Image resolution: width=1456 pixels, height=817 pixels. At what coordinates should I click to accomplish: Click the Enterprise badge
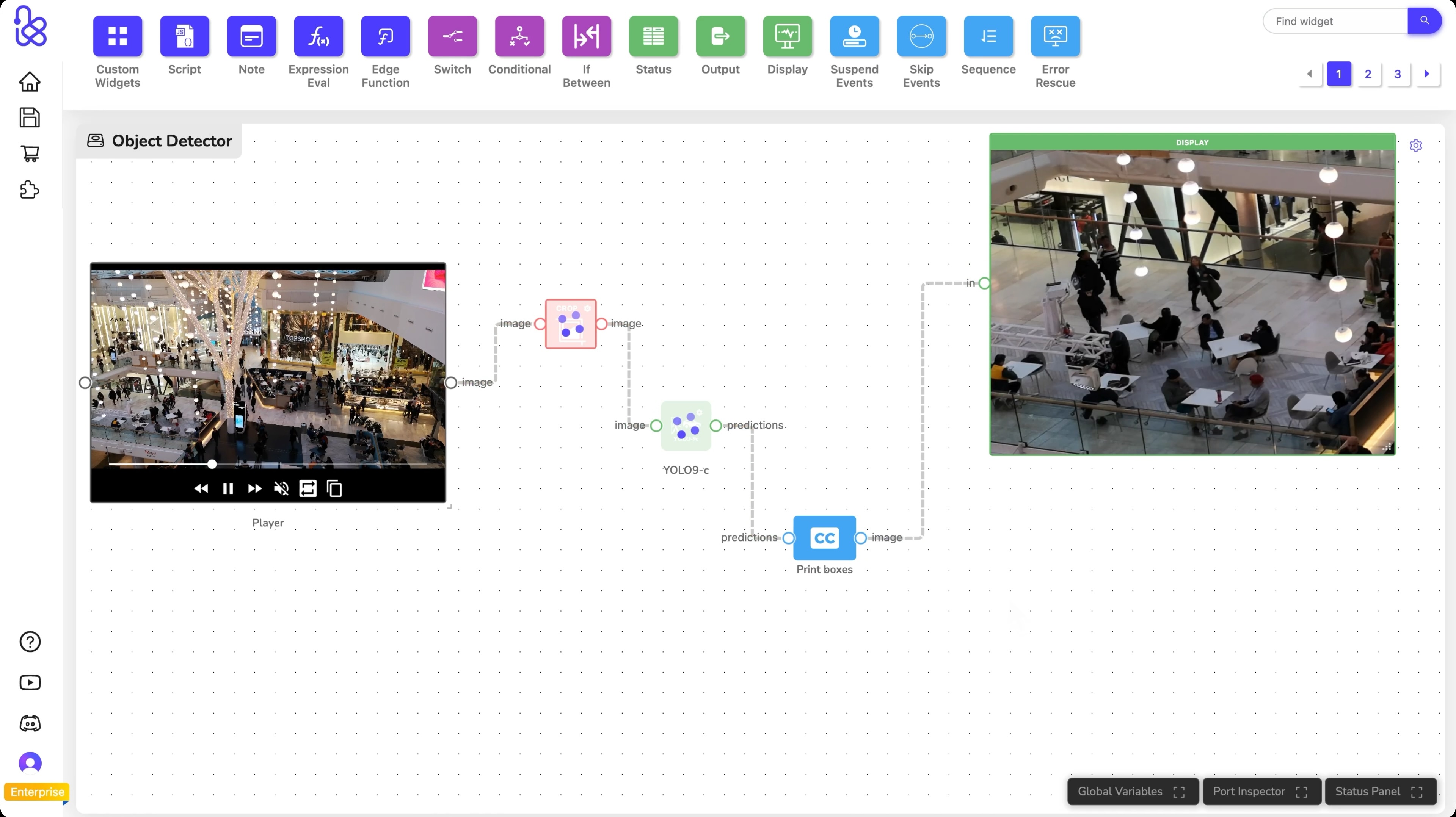[x=37, y=792]
